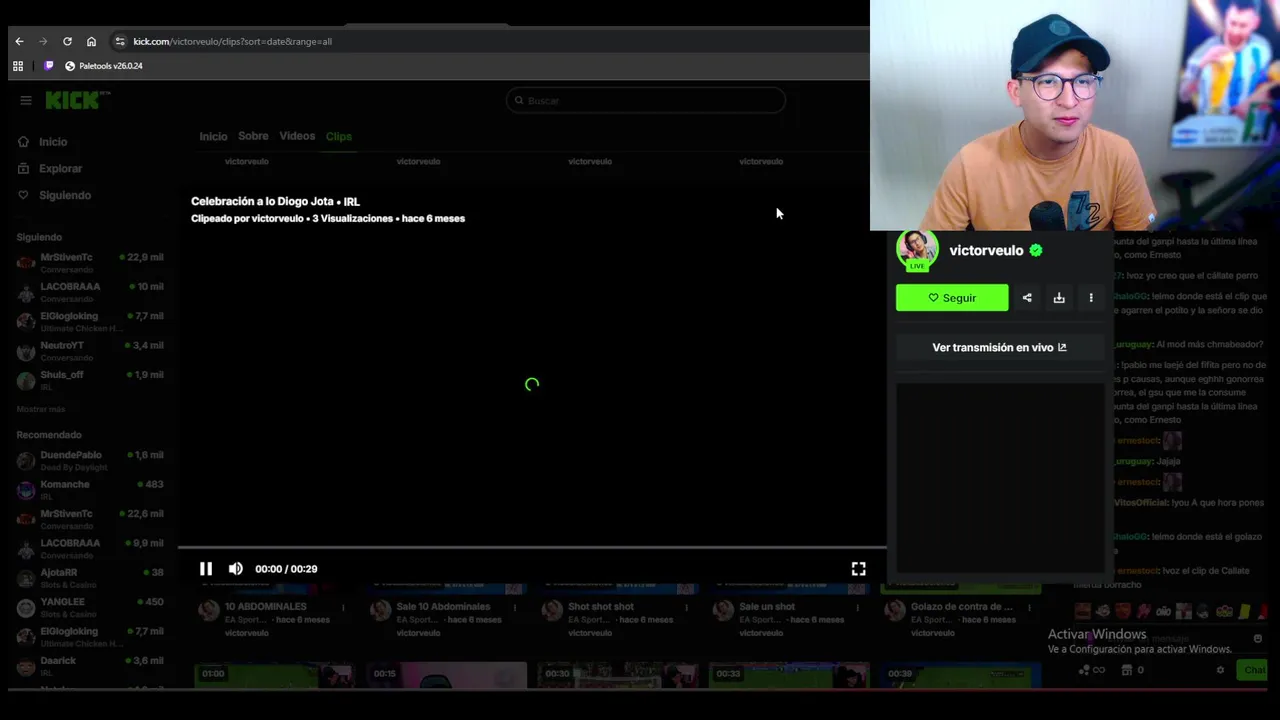
Task: Open options menu for Golazo de contra clip
Action: click(x=1029, y=607)
